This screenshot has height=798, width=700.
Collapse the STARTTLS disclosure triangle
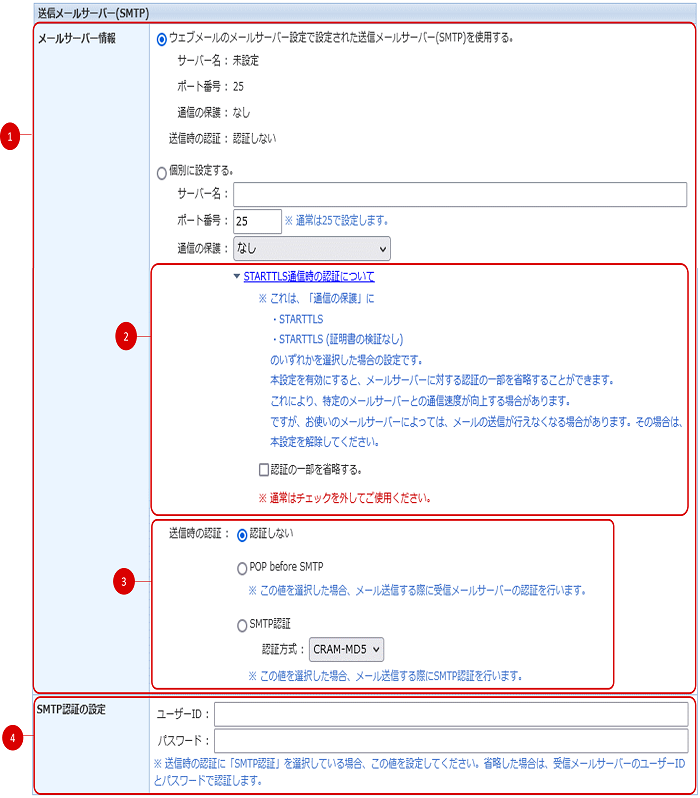coord(237,276)
